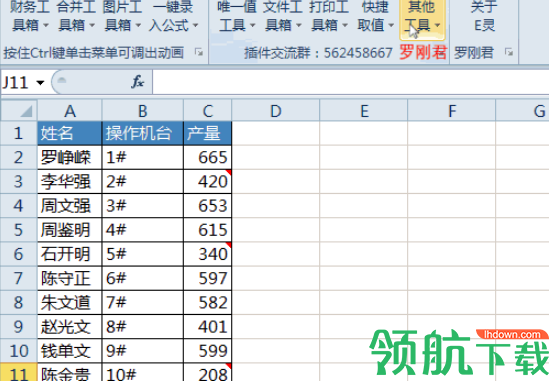The image size is (549, 382).
Task: Select row 5 header
Action: (19, 230)
